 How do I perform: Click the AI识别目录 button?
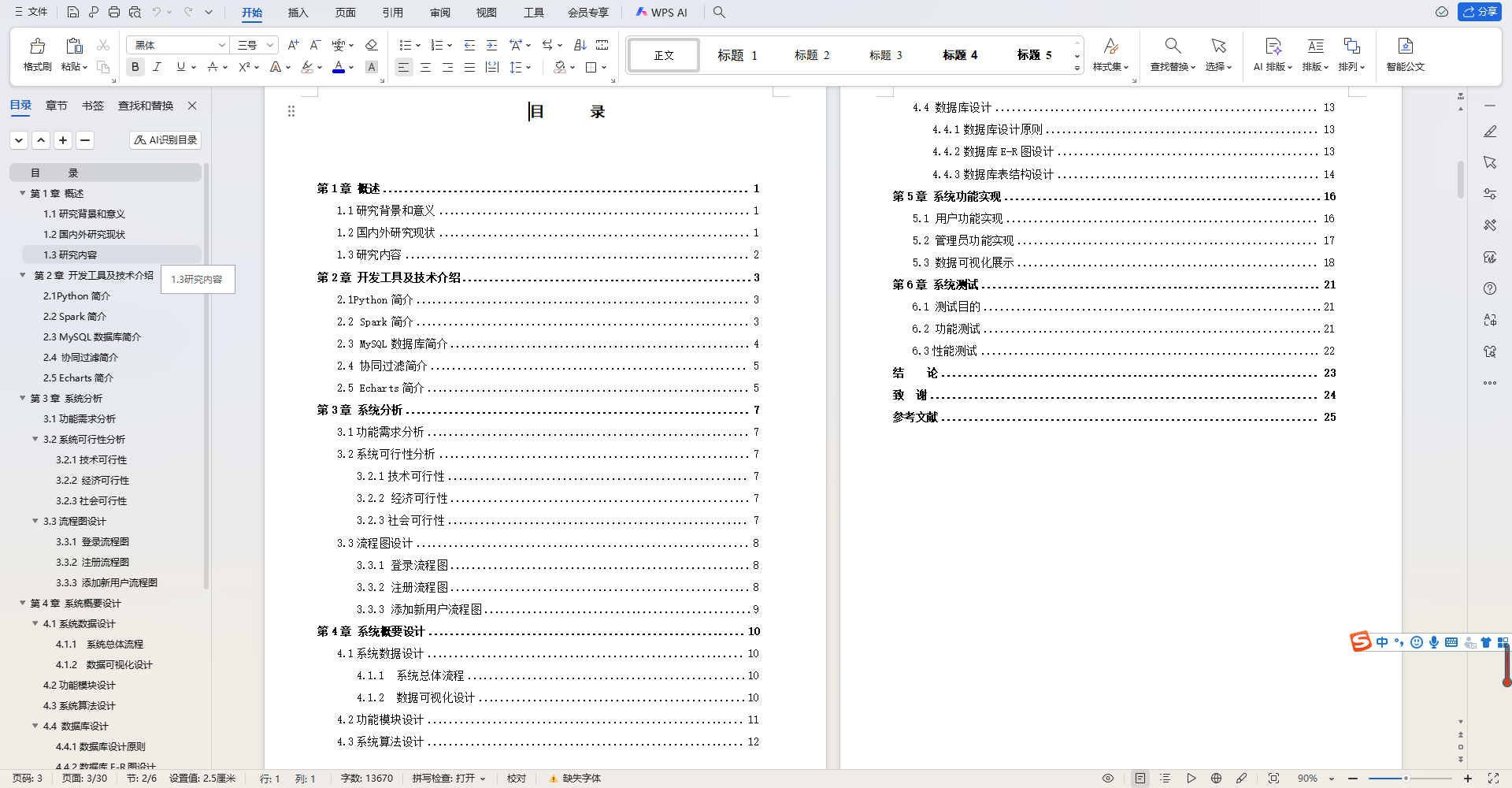click(165, 139)
